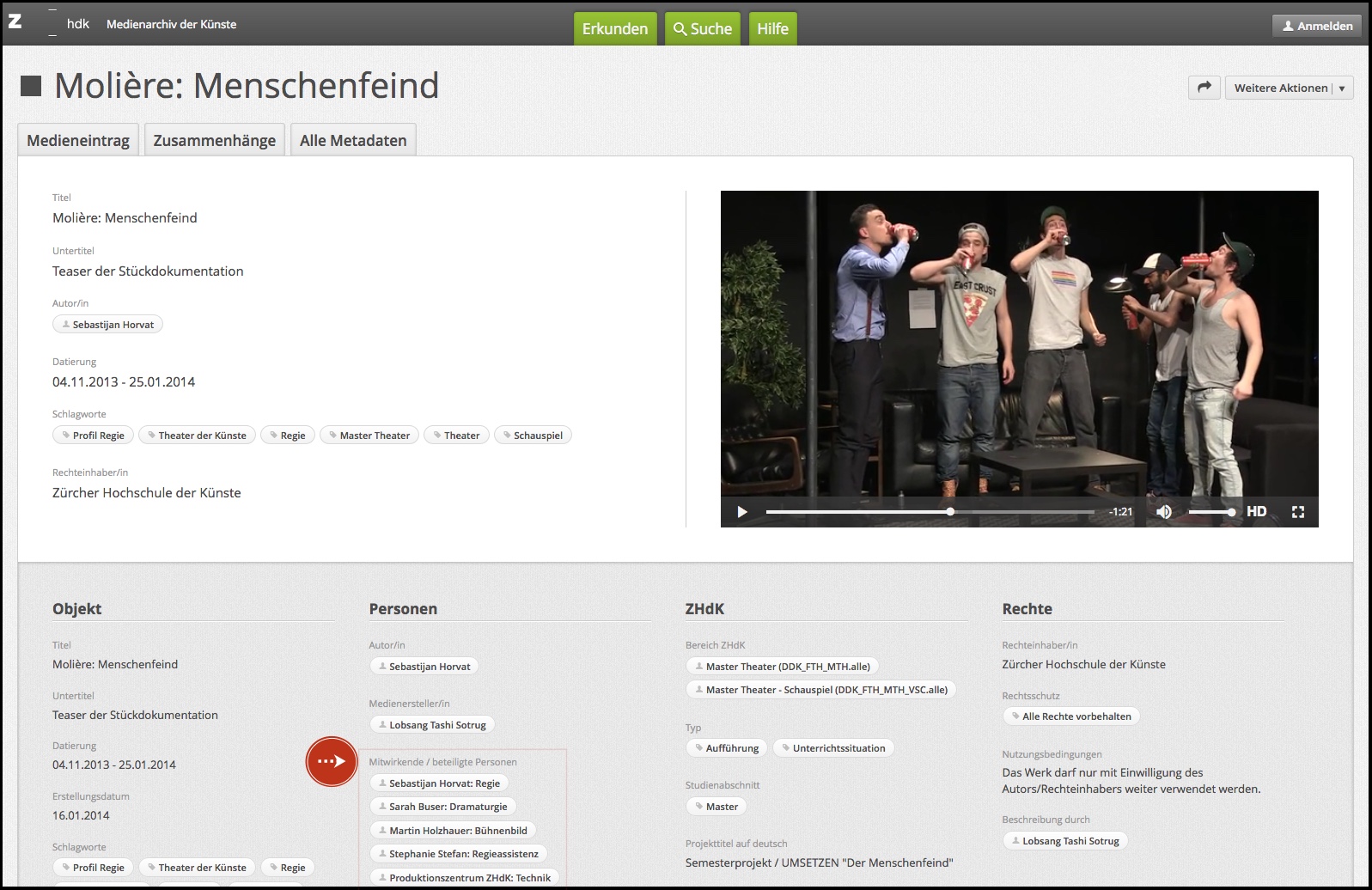The width and height of the screenshot is (1372, 890).
Task: Click the ZHdK logo icon
Action: tap(15, 22)
